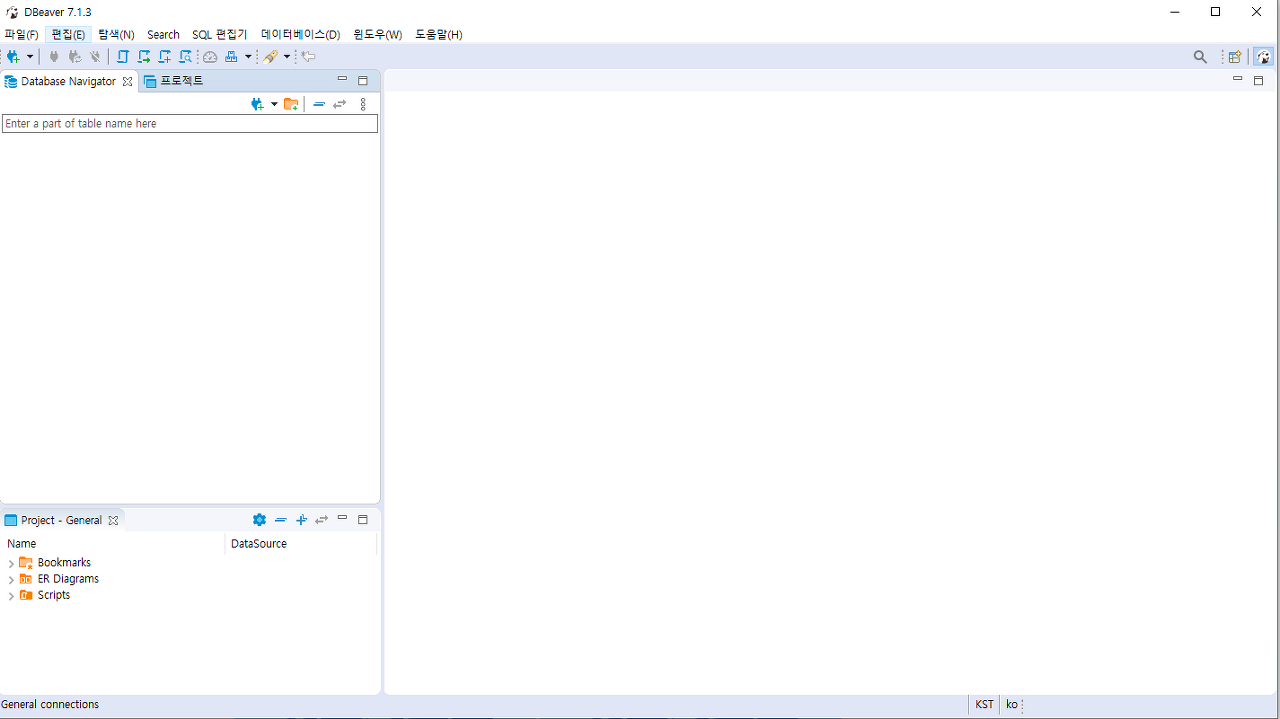Maximize the Project - General panel
This screenshot has height=719, width=1280.
[363, 519]
